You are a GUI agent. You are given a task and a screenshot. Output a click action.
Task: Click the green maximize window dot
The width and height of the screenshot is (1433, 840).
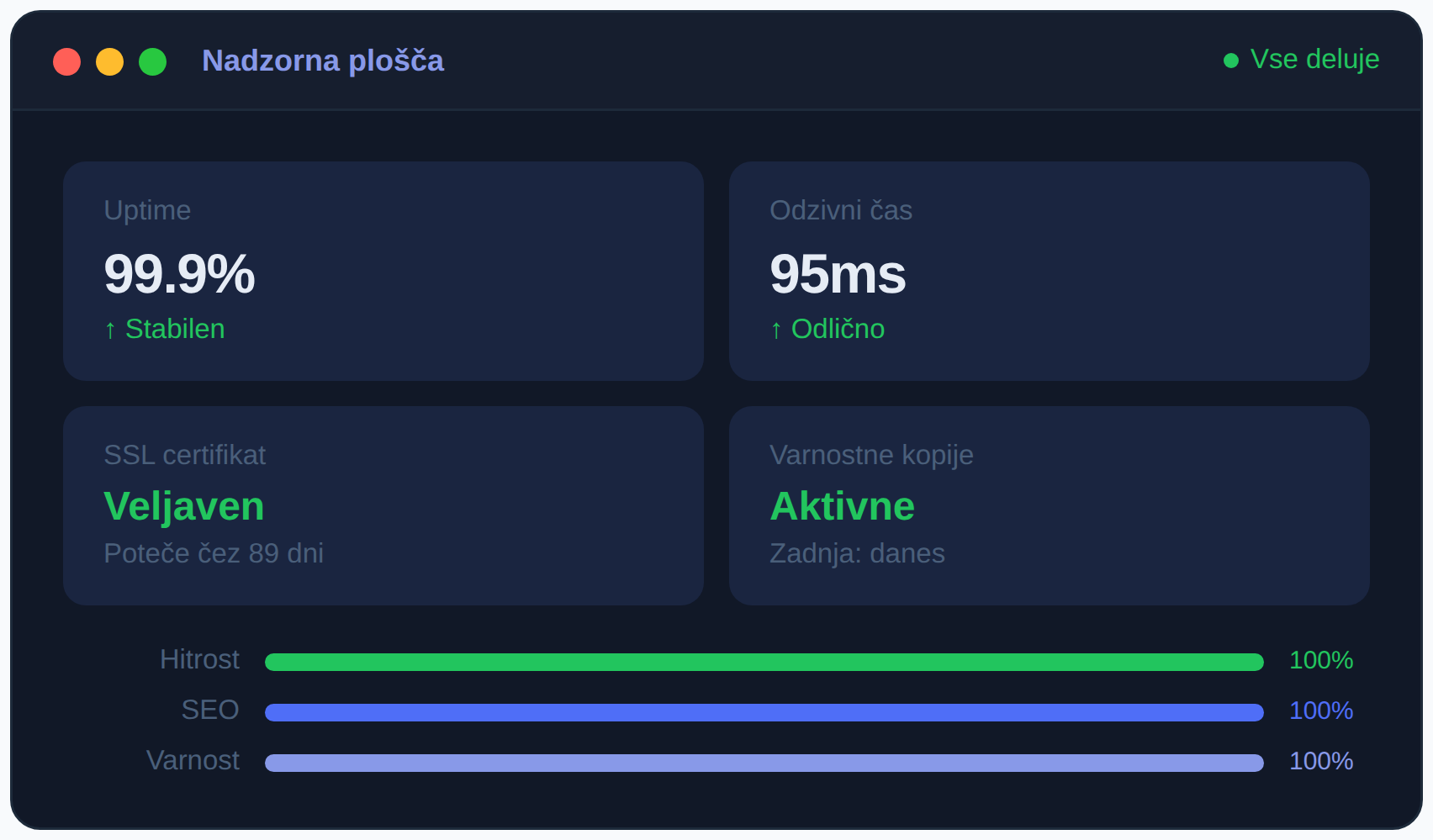tap(153, 61)
